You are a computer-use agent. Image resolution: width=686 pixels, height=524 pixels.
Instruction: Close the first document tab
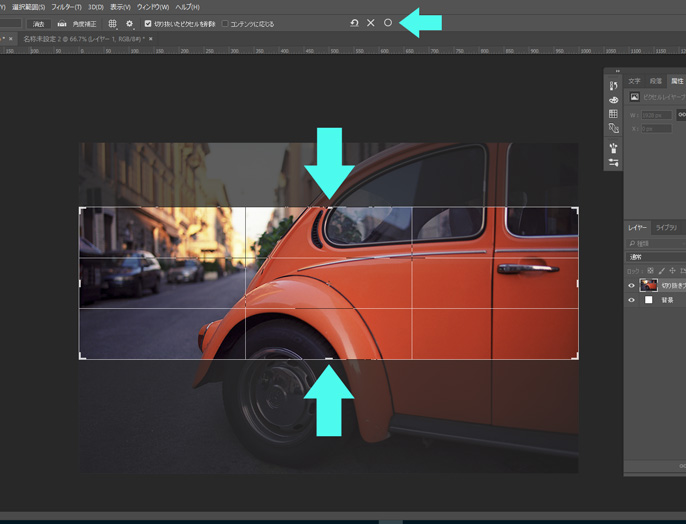[x=11, y=39]
